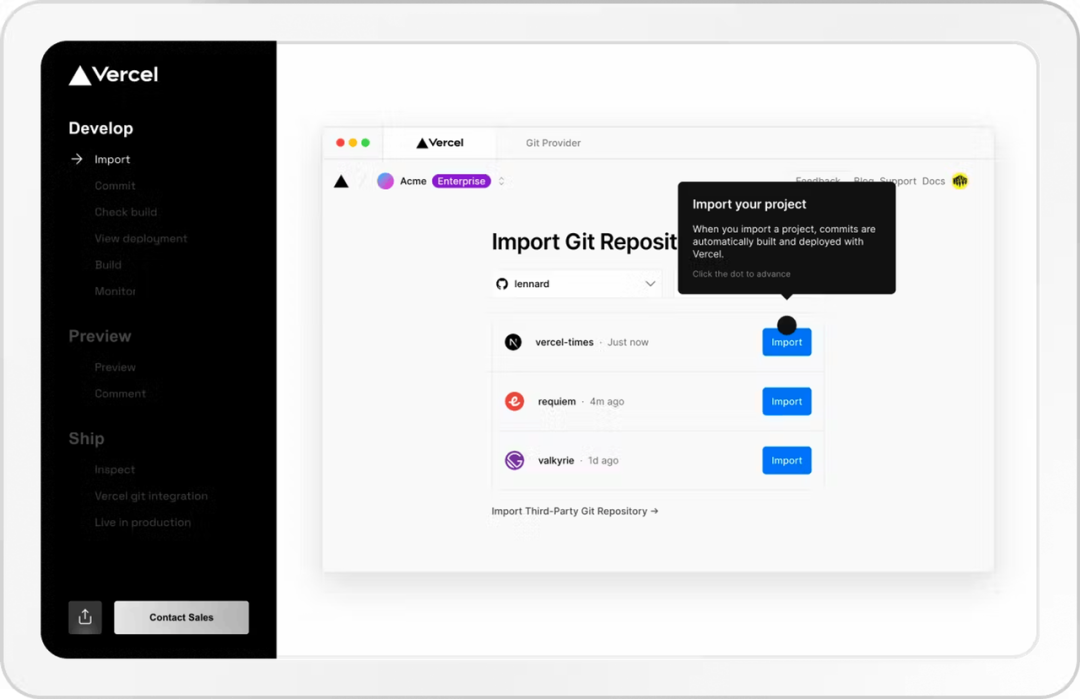Viewport: 1080px width, 699px height.
Task: Open the Support link in the header
Action: pos(897,181)
